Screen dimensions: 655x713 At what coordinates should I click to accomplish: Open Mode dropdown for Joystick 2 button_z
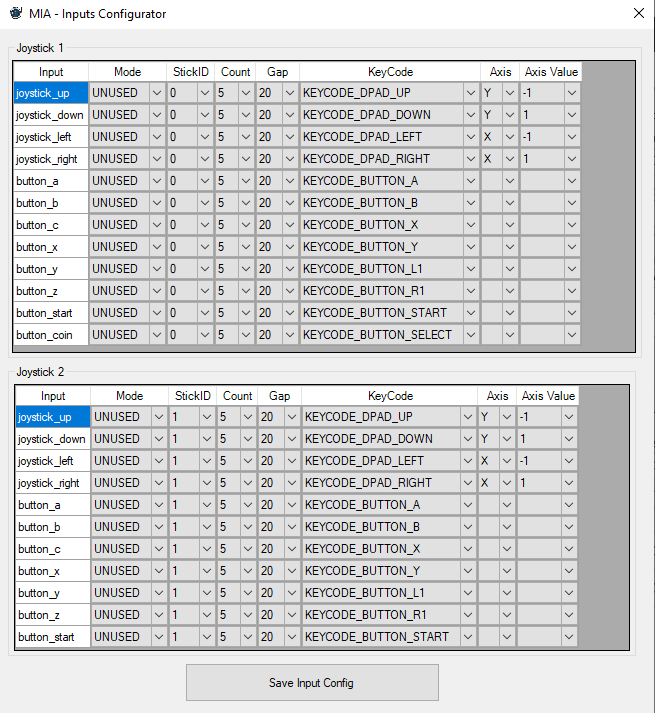[159, 615]
